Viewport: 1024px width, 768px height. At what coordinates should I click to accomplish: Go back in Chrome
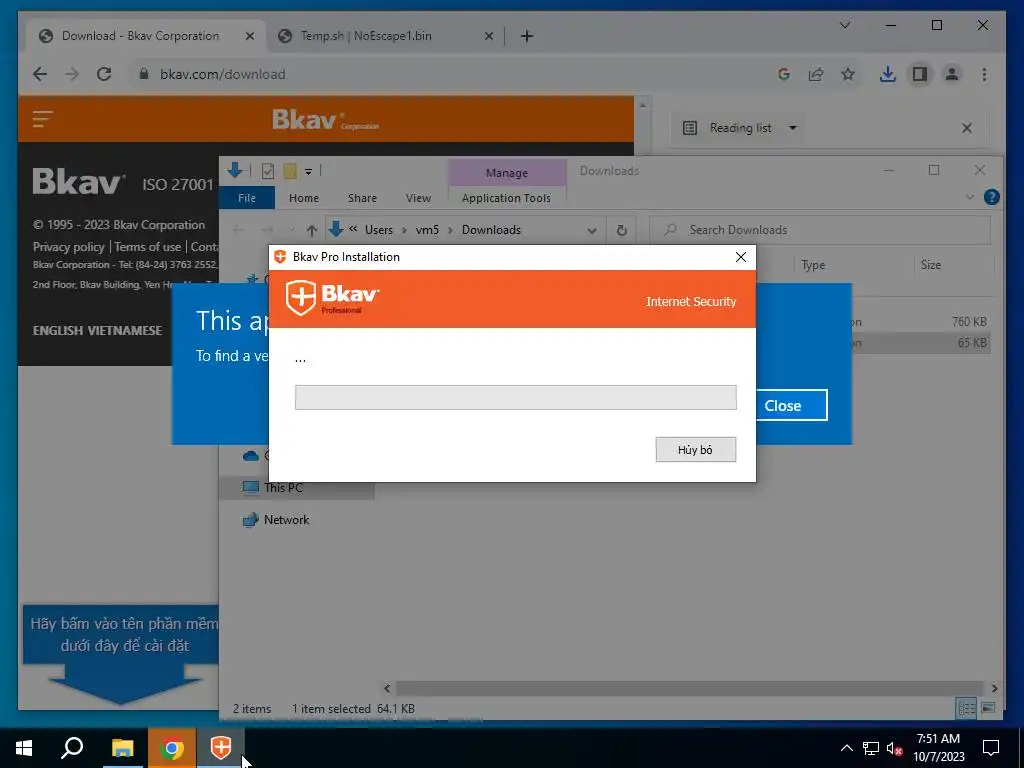click(40, 74)
